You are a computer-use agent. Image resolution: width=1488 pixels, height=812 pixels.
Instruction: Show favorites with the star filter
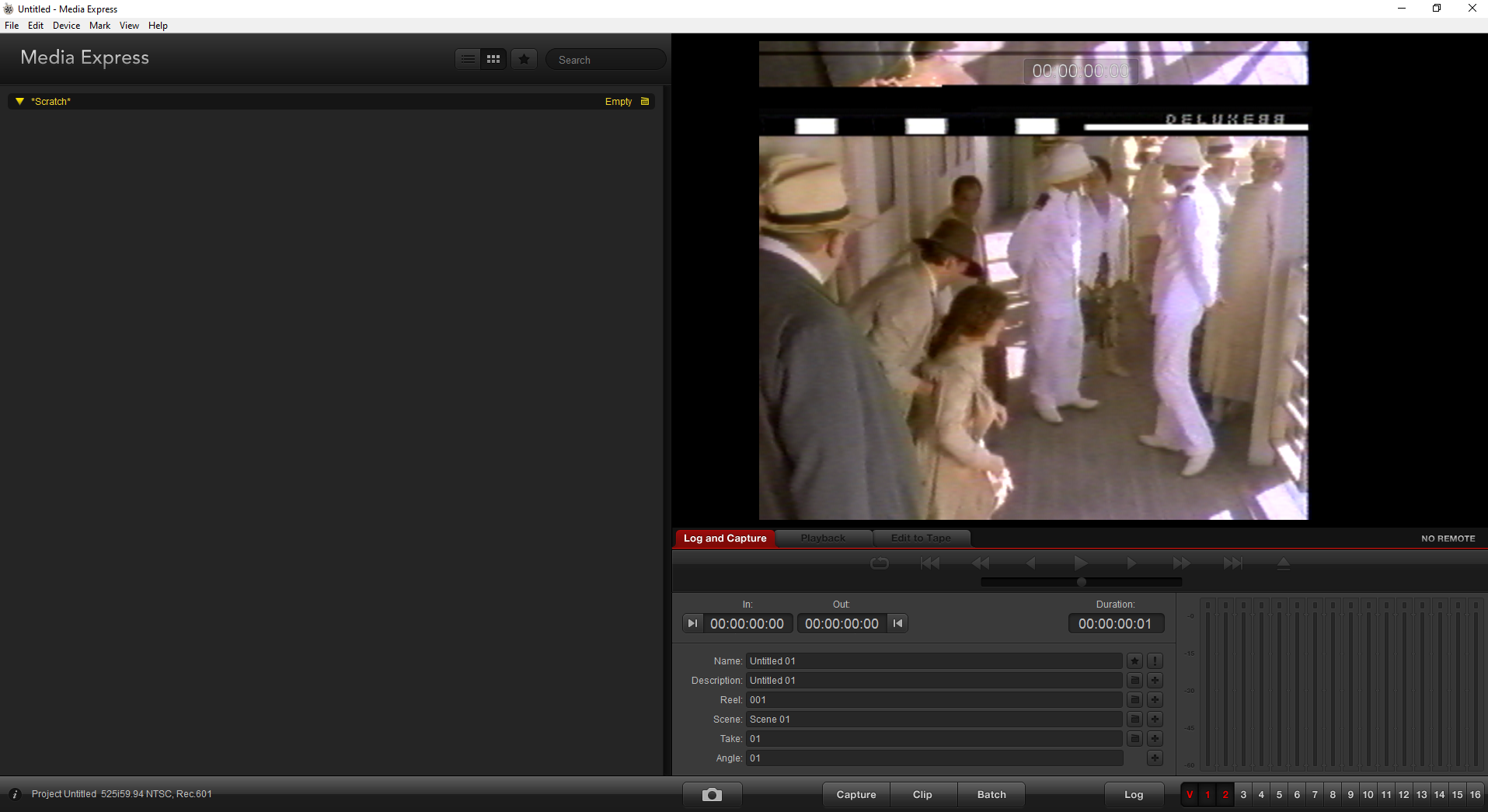point(524,59)
